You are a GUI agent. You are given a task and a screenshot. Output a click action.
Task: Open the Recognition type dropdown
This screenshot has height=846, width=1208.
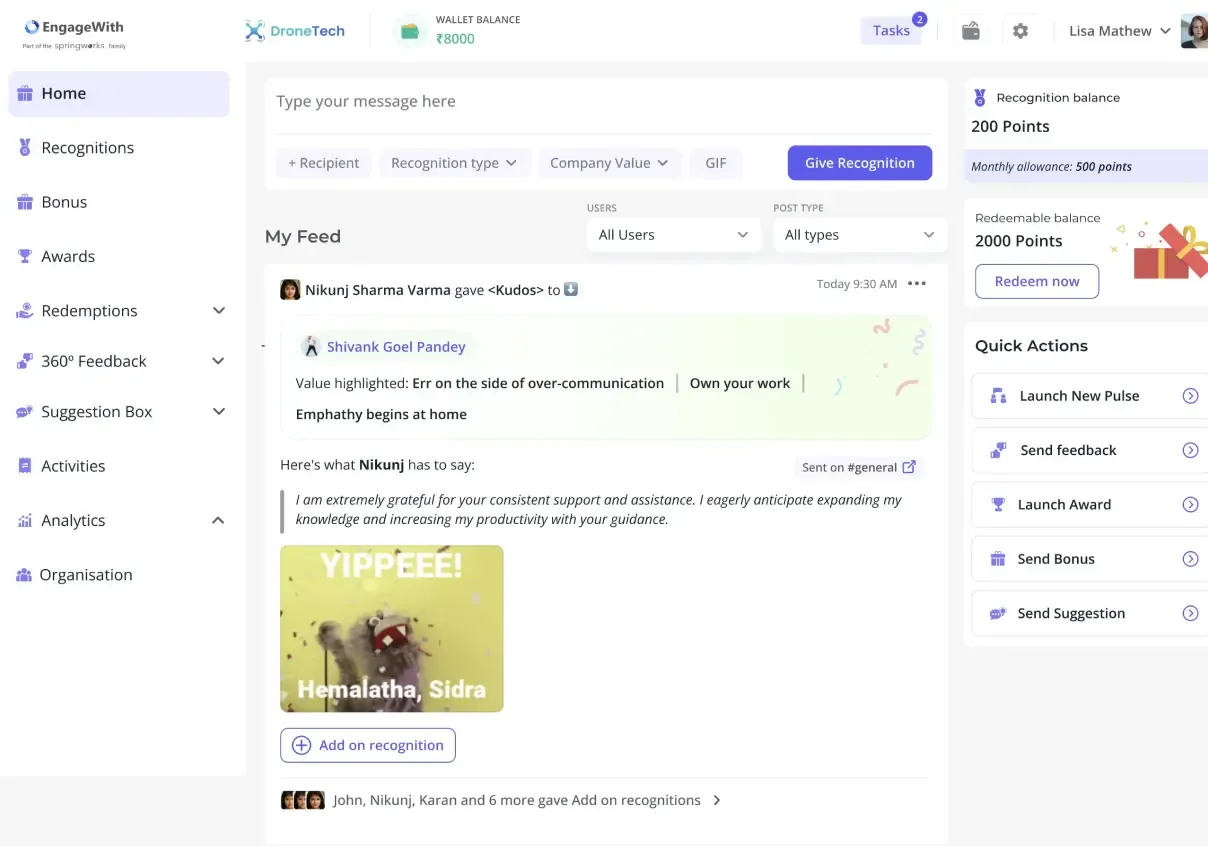(454, 163)
